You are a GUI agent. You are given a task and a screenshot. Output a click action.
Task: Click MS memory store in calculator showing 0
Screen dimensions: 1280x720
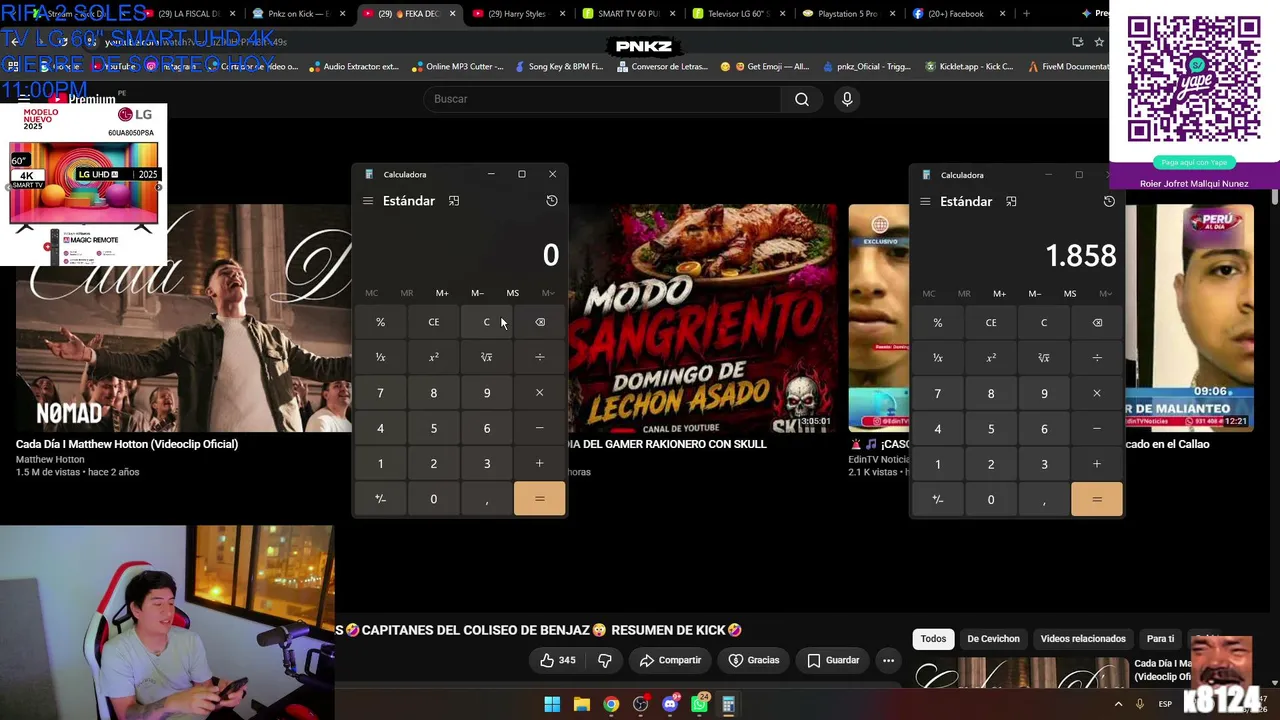click(513, 293)
